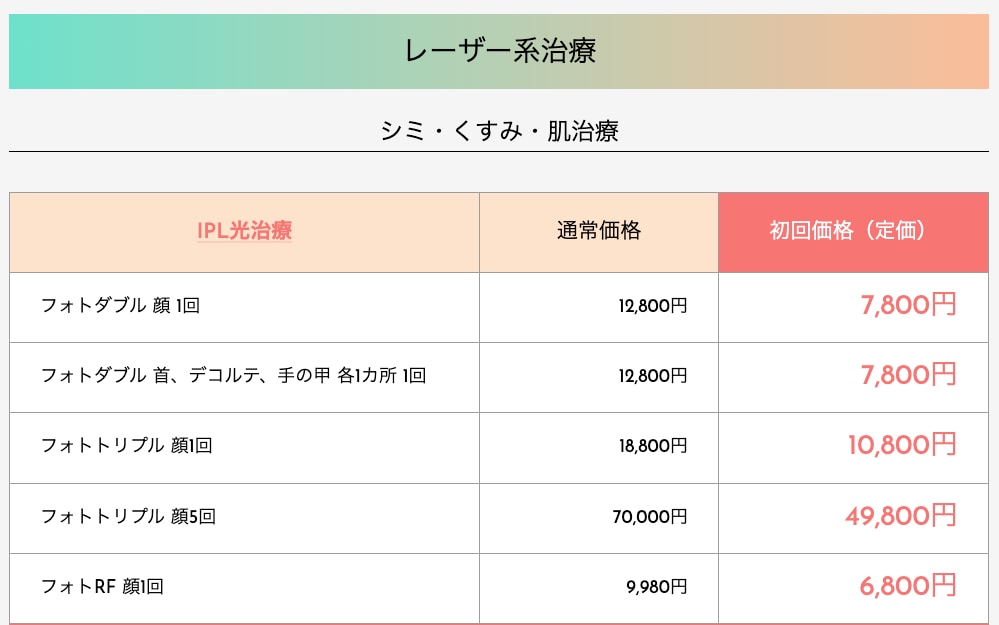
Task: Select the フォトトリプル 顔5回 row label
Action: pyautogui.click(x=128, y=516)
